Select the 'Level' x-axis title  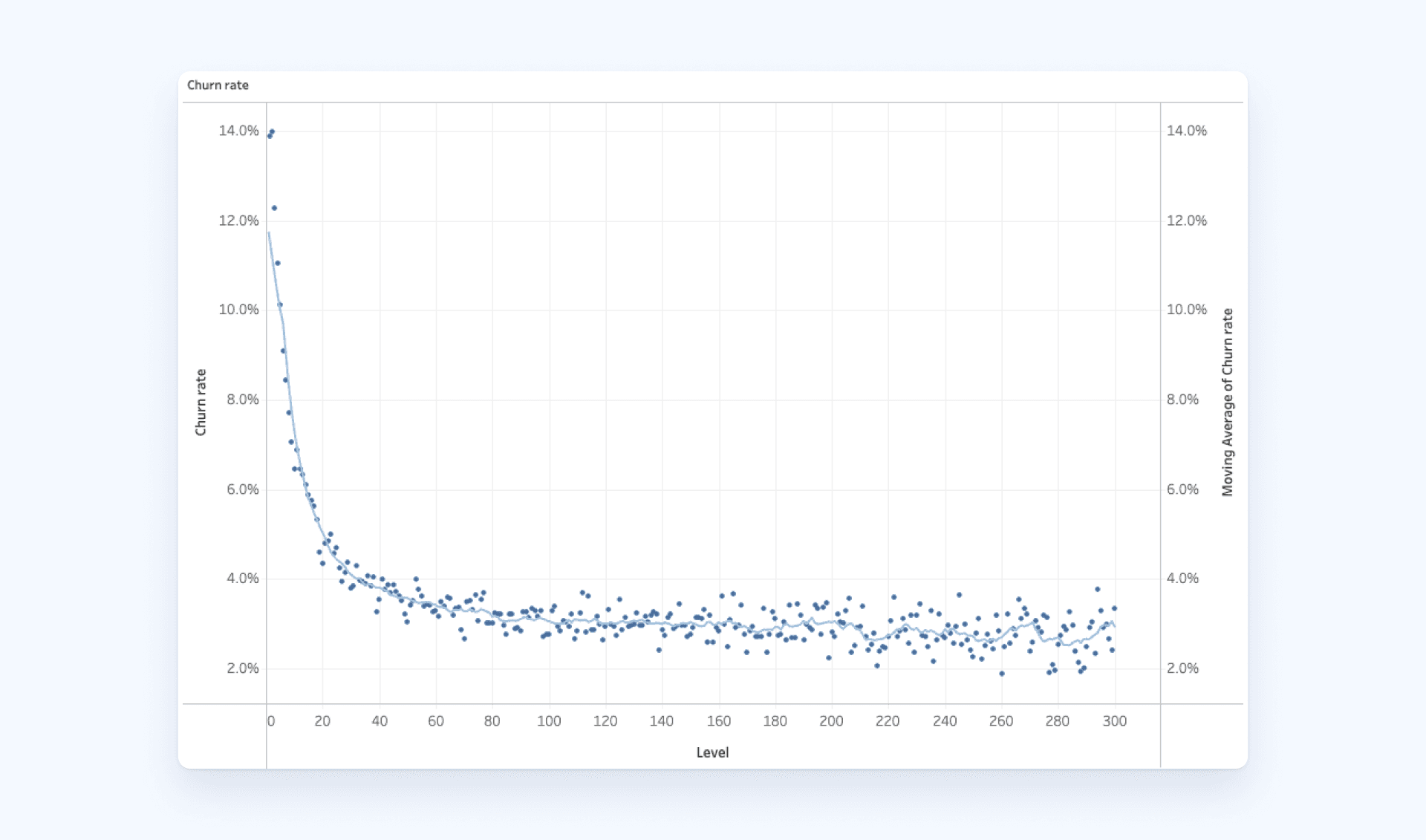pos(712,752)
